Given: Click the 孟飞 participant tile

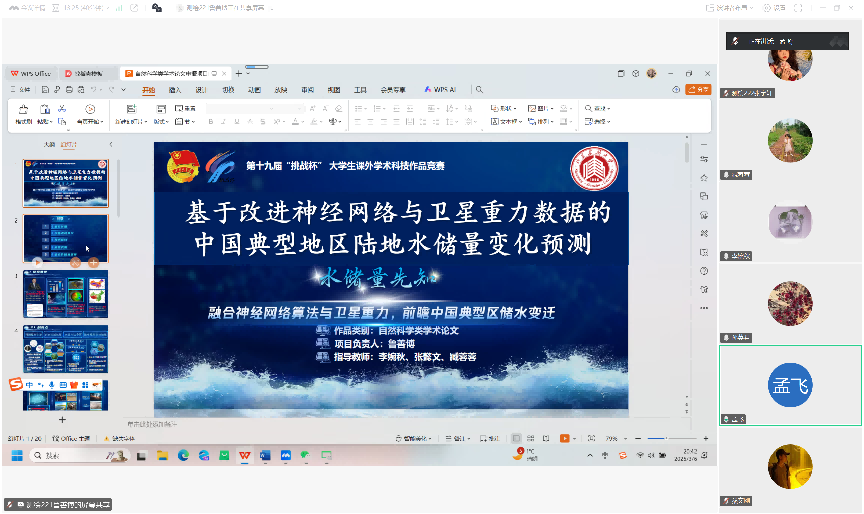Looking at the screenshot, I should [790, 385].
